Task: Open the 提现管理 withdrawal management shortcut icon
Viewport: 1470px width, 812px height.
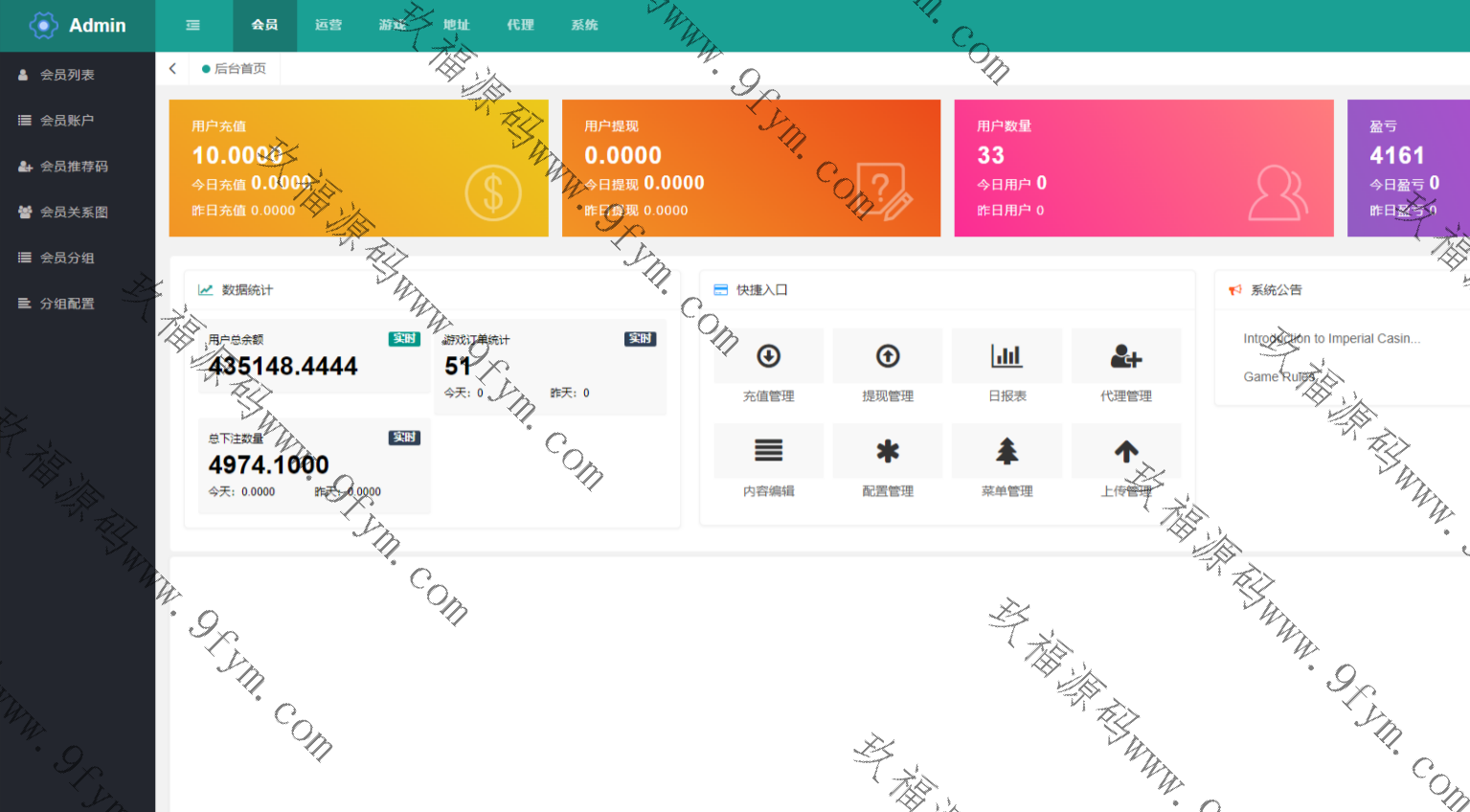Action: pos(888,357)
